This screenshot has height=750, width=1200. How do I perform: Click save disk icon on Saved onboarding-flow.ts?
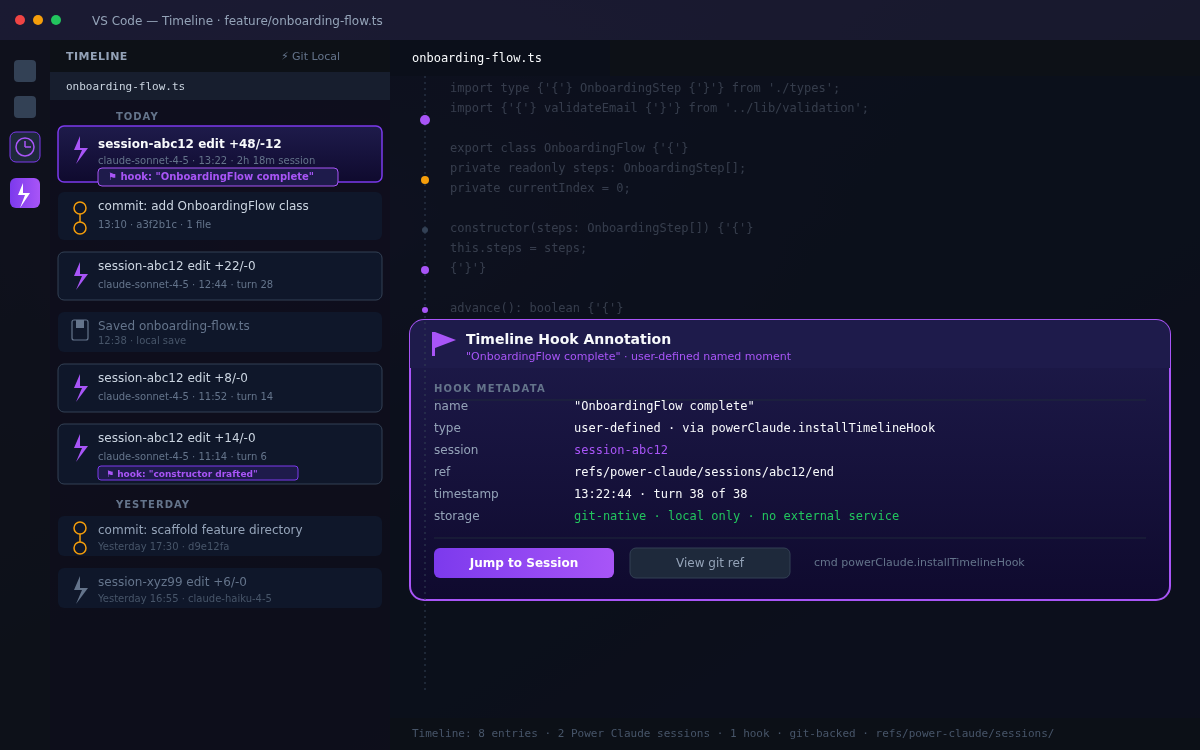click(80, 330)
